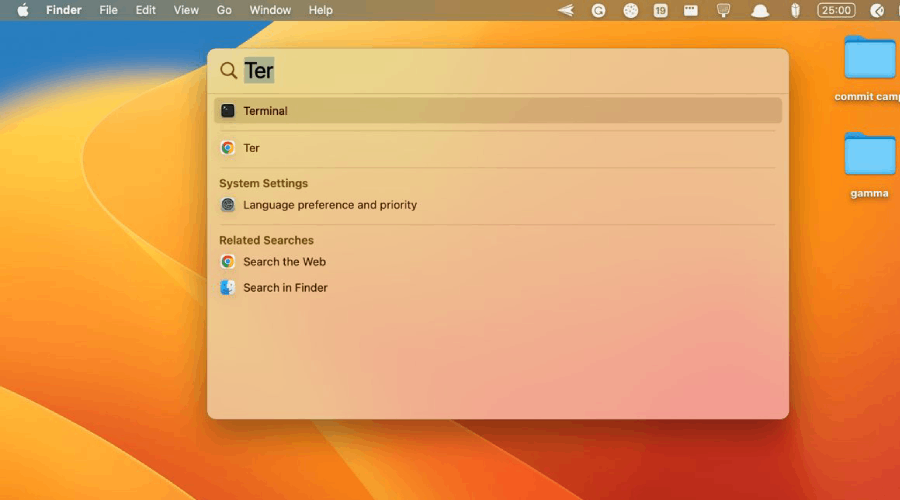
Task: Click into the Spotlight search field
Action: pos(500,71)
